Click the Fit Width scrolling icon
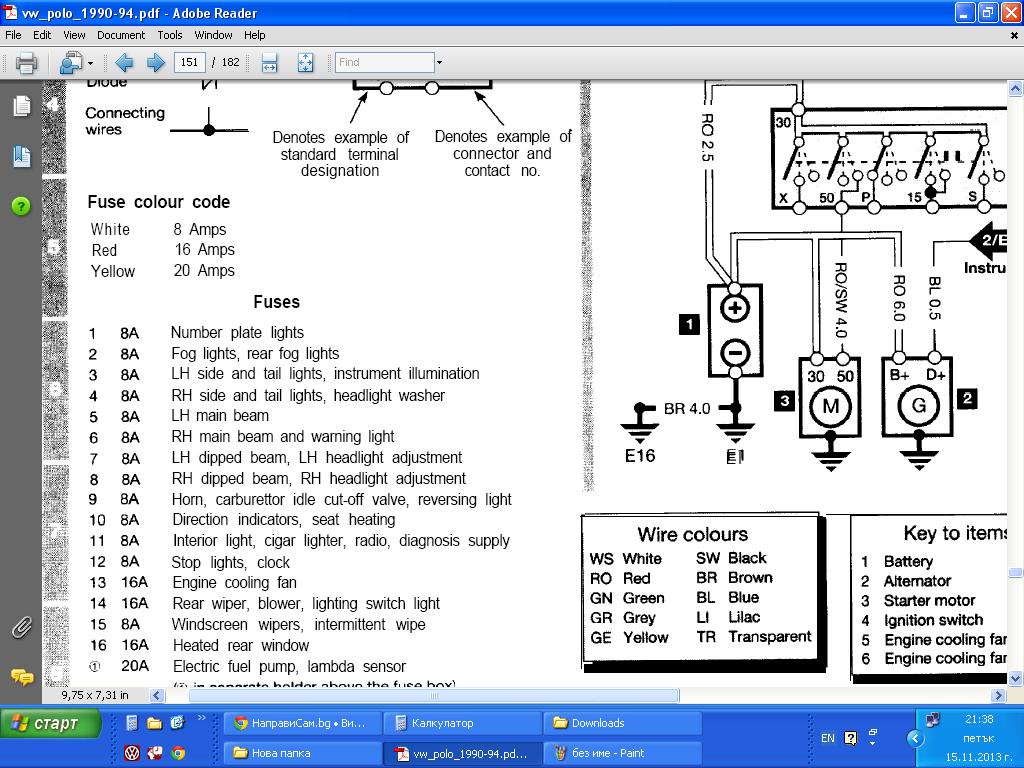This screenshot has height=768, width=1024. pos(269,63)
